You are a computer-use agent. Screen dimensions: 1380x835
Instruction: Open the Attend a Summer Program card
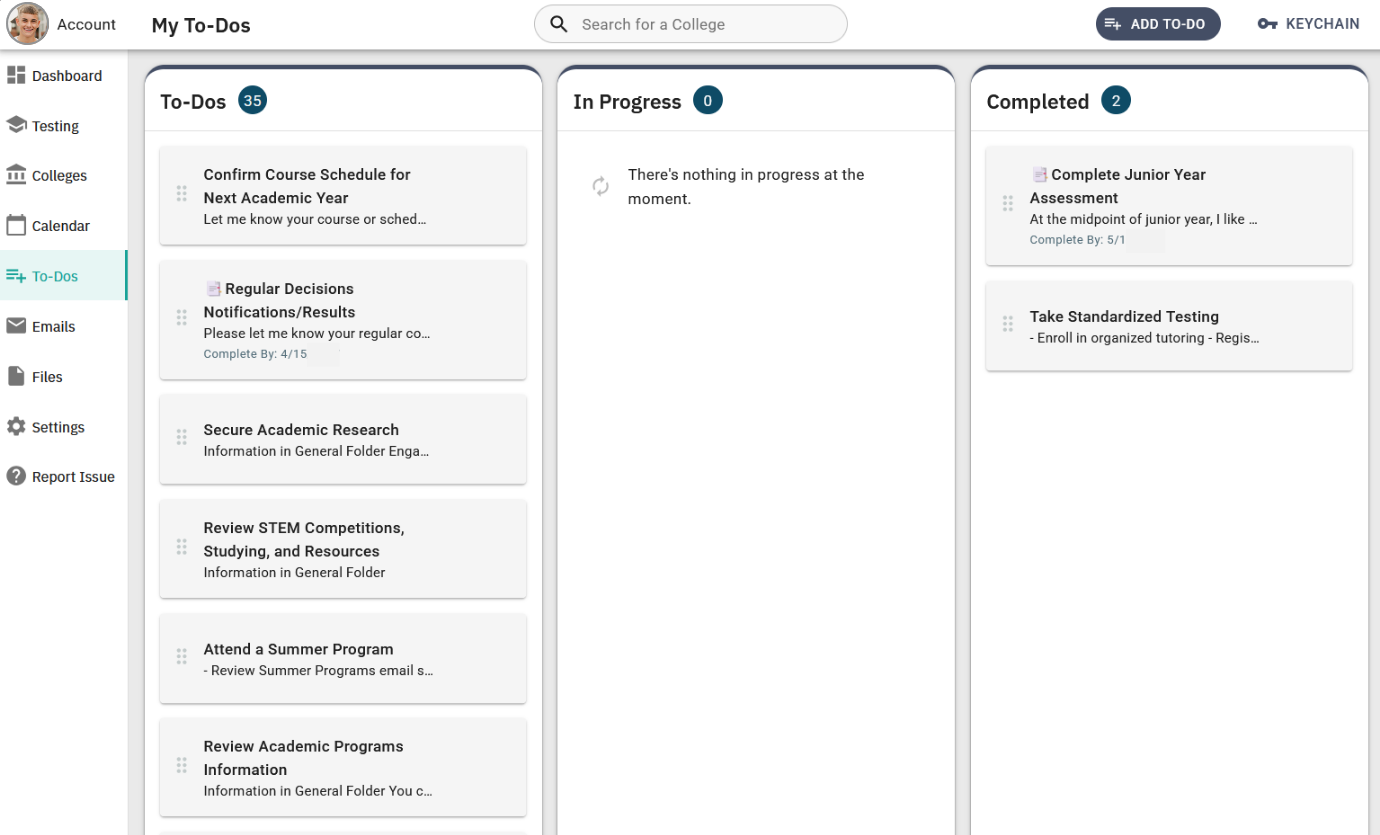click(x=343, y=658)
